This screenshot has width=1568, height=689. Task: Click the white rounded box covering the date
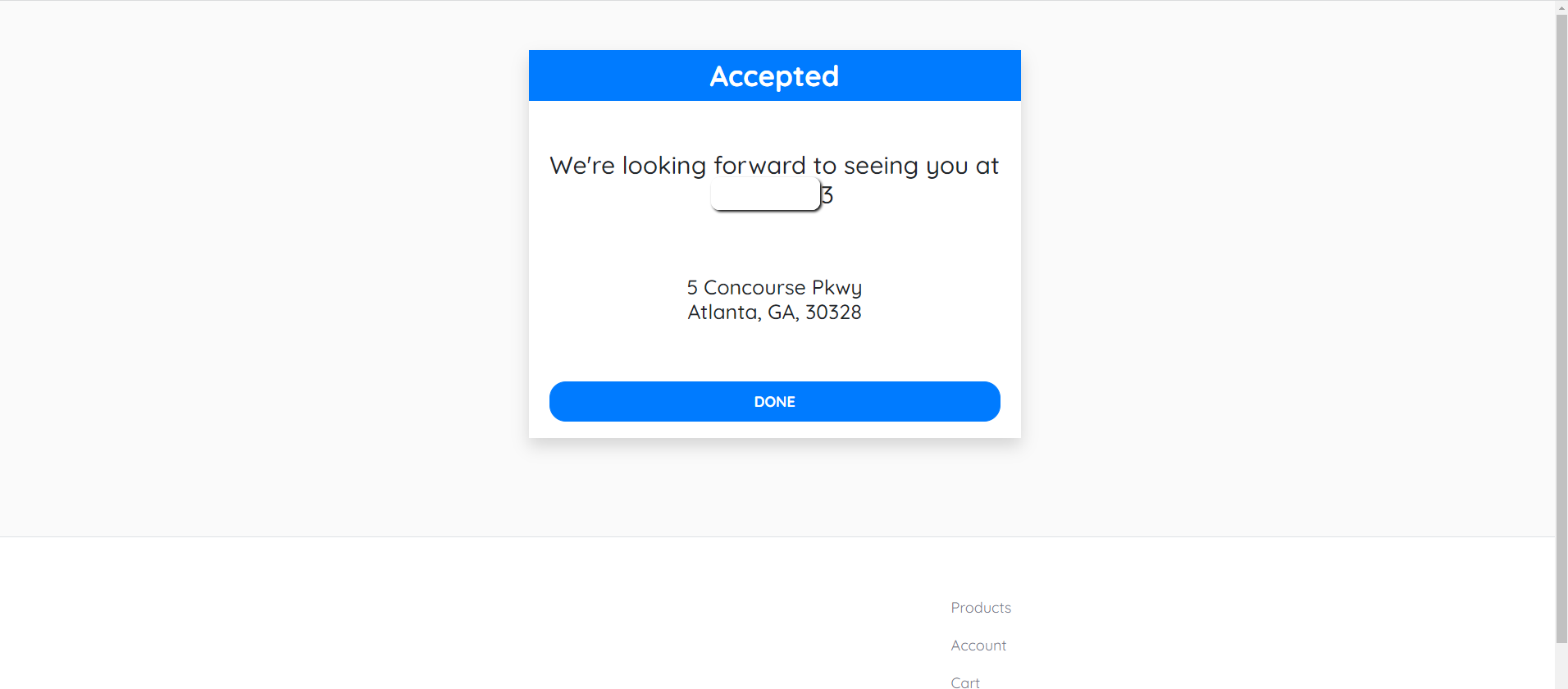pos(765,194)
